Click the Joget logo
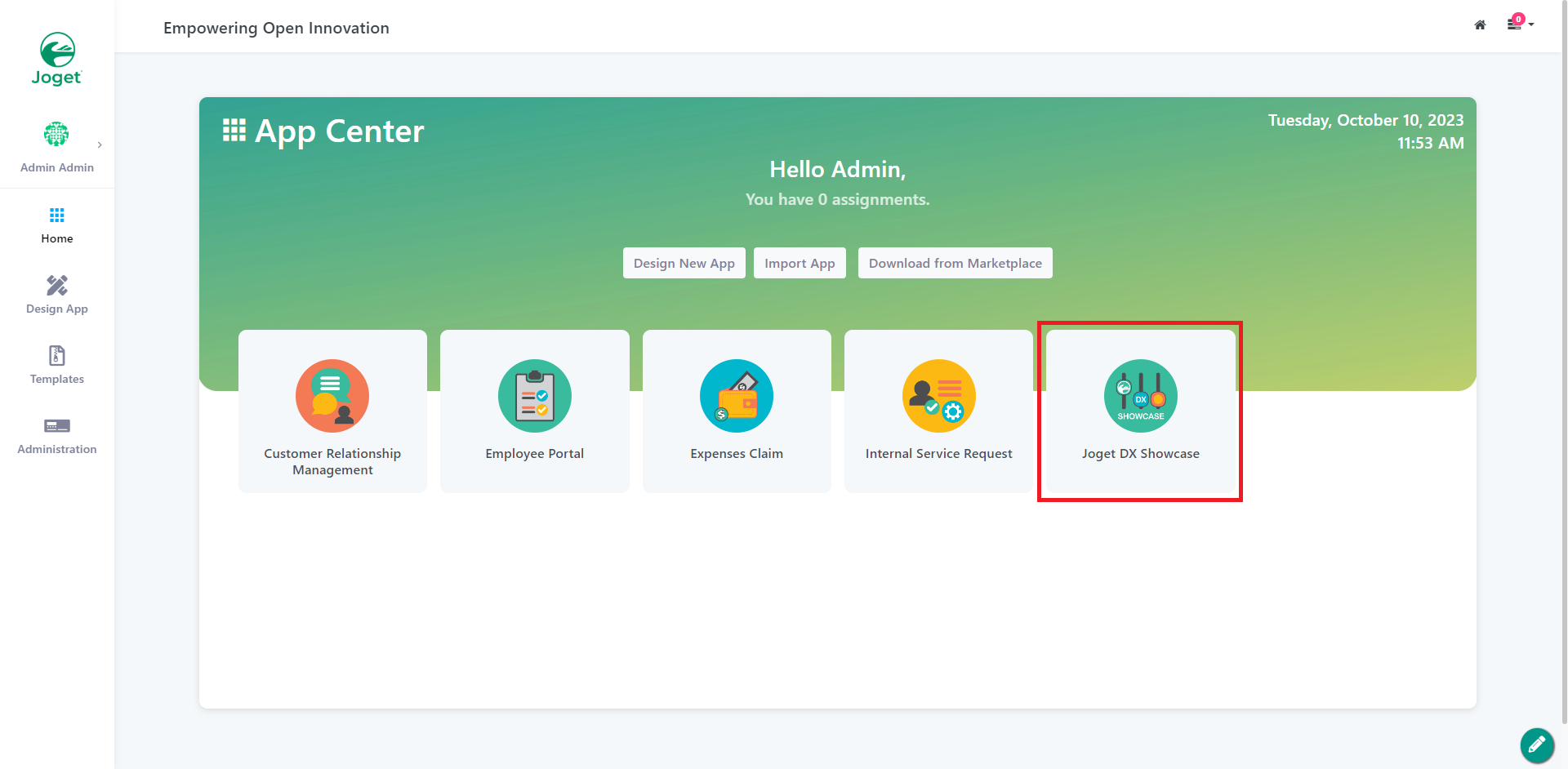 pos(57,59)
